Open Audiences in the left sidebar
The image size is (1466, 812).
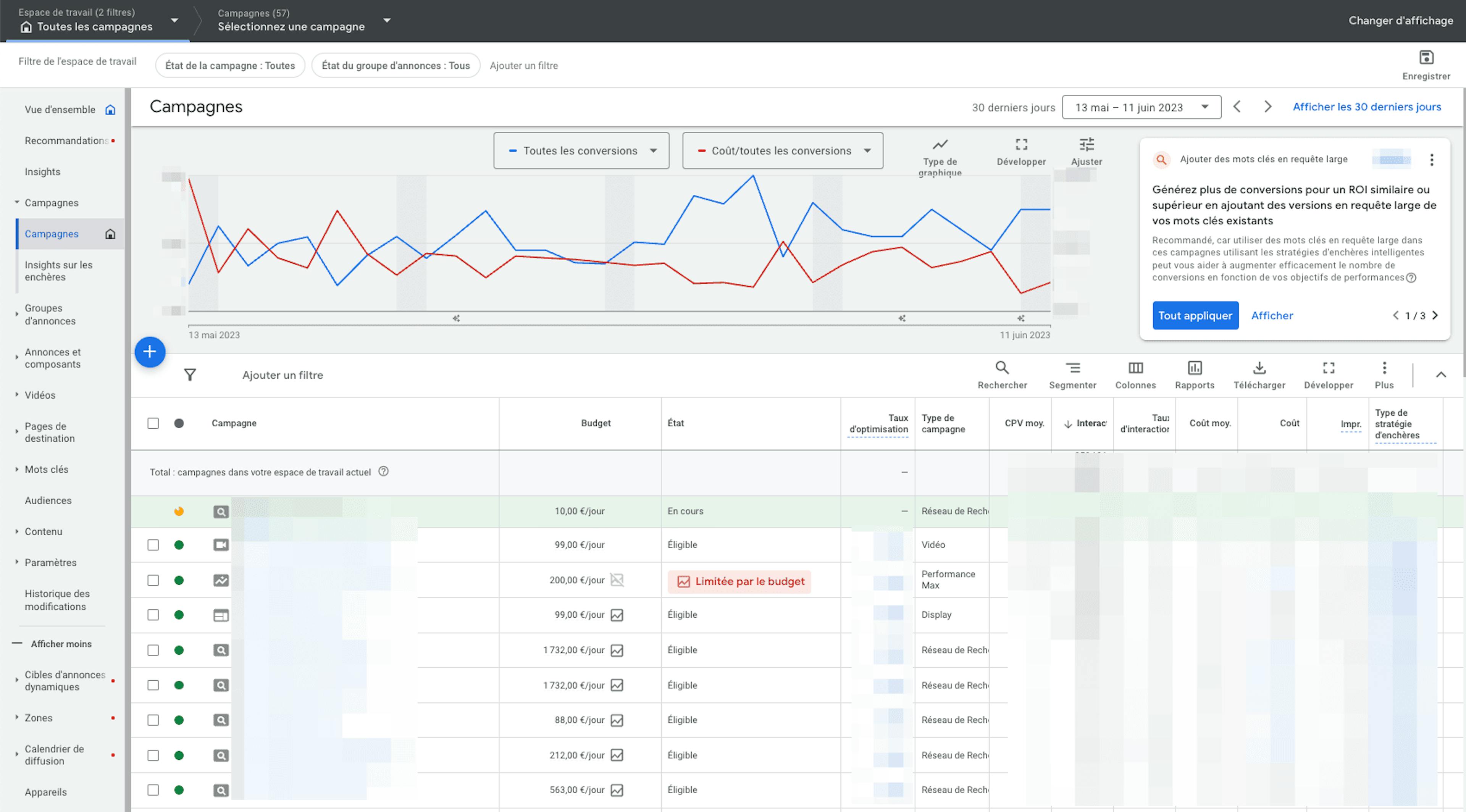coord(48,501)
